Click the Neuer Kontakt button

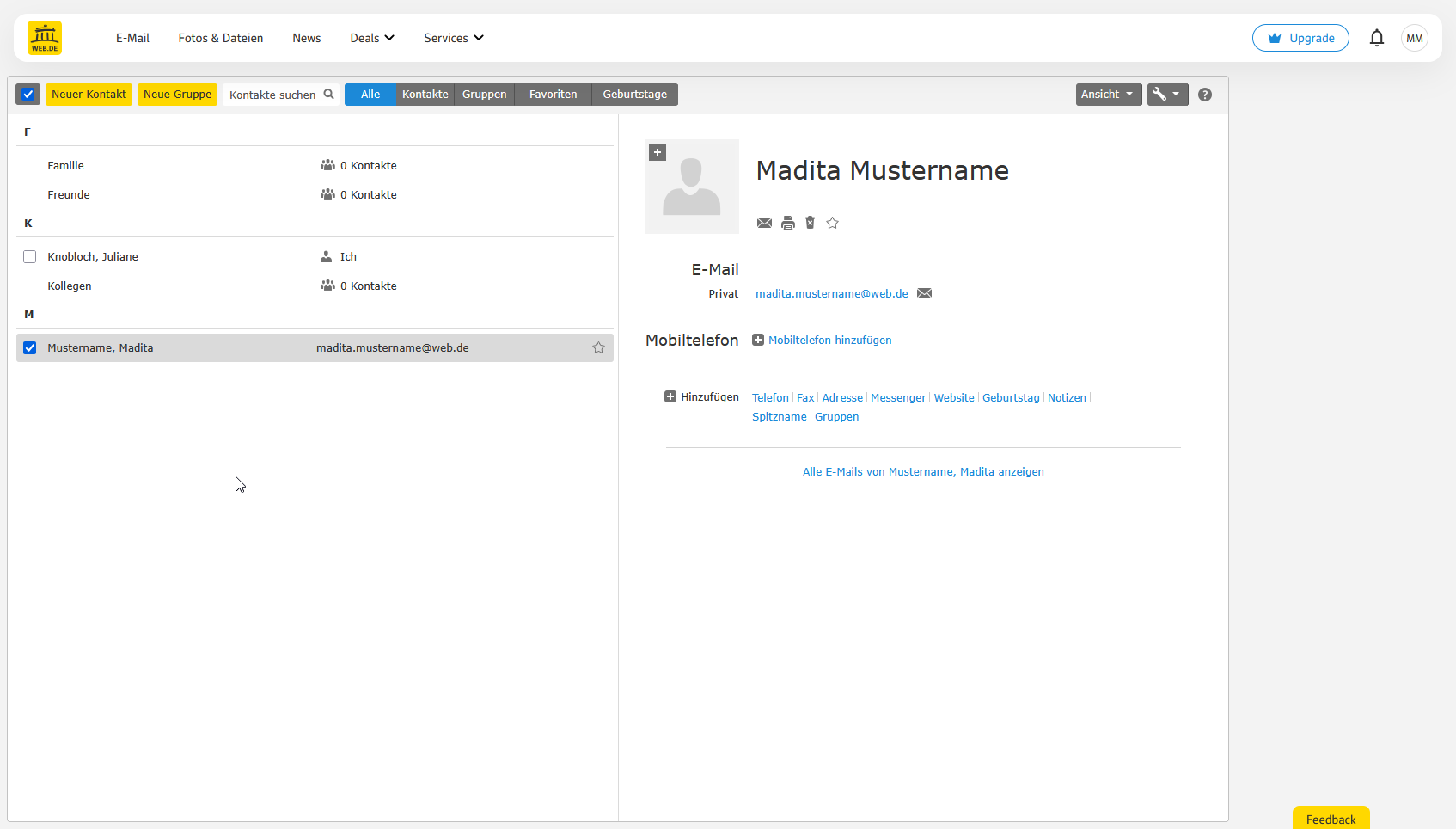coord(89,95)
